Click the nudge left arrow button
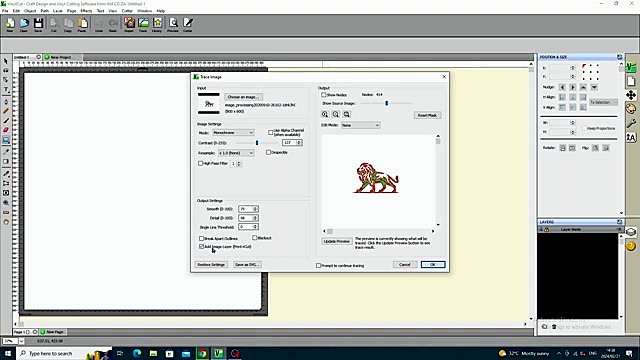Screen dimensions: 640x360 click(562, 87)
